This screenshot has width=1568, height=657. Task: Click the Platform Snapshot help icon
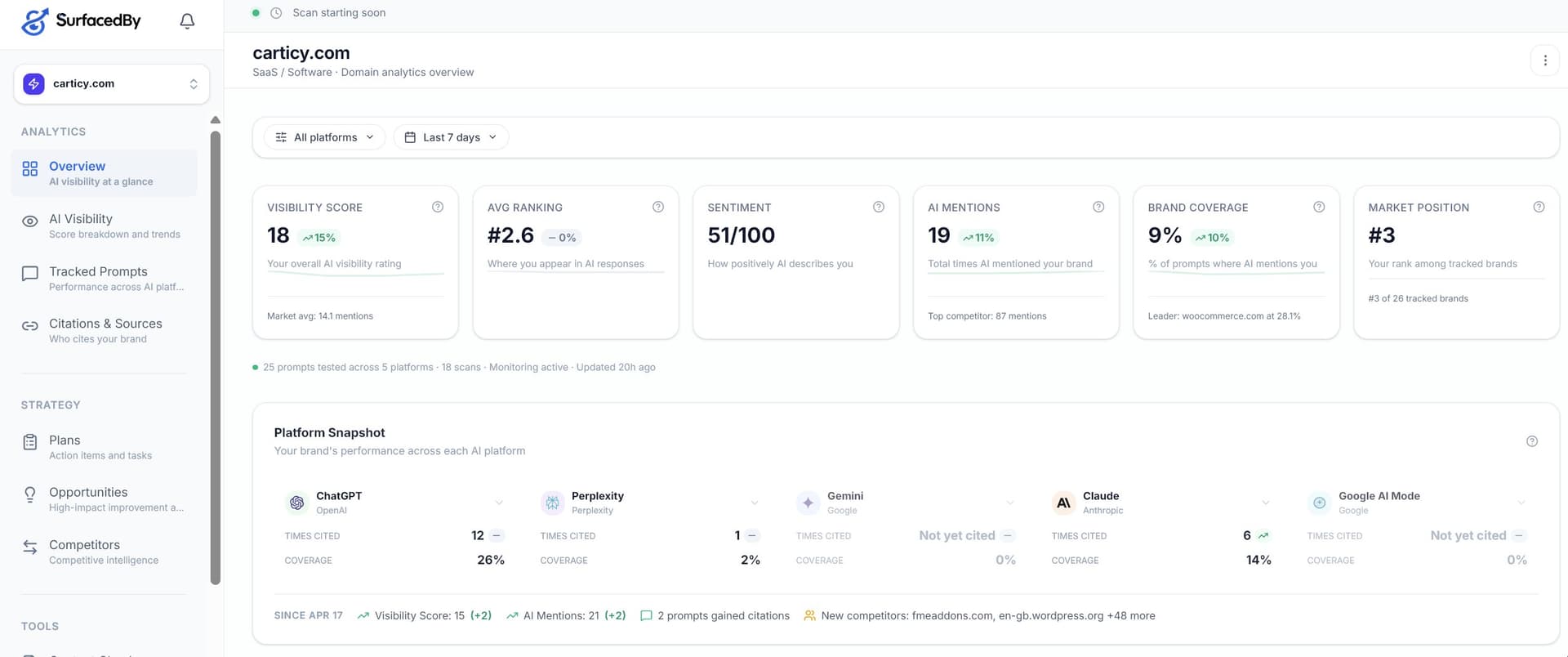point(1532,441)
